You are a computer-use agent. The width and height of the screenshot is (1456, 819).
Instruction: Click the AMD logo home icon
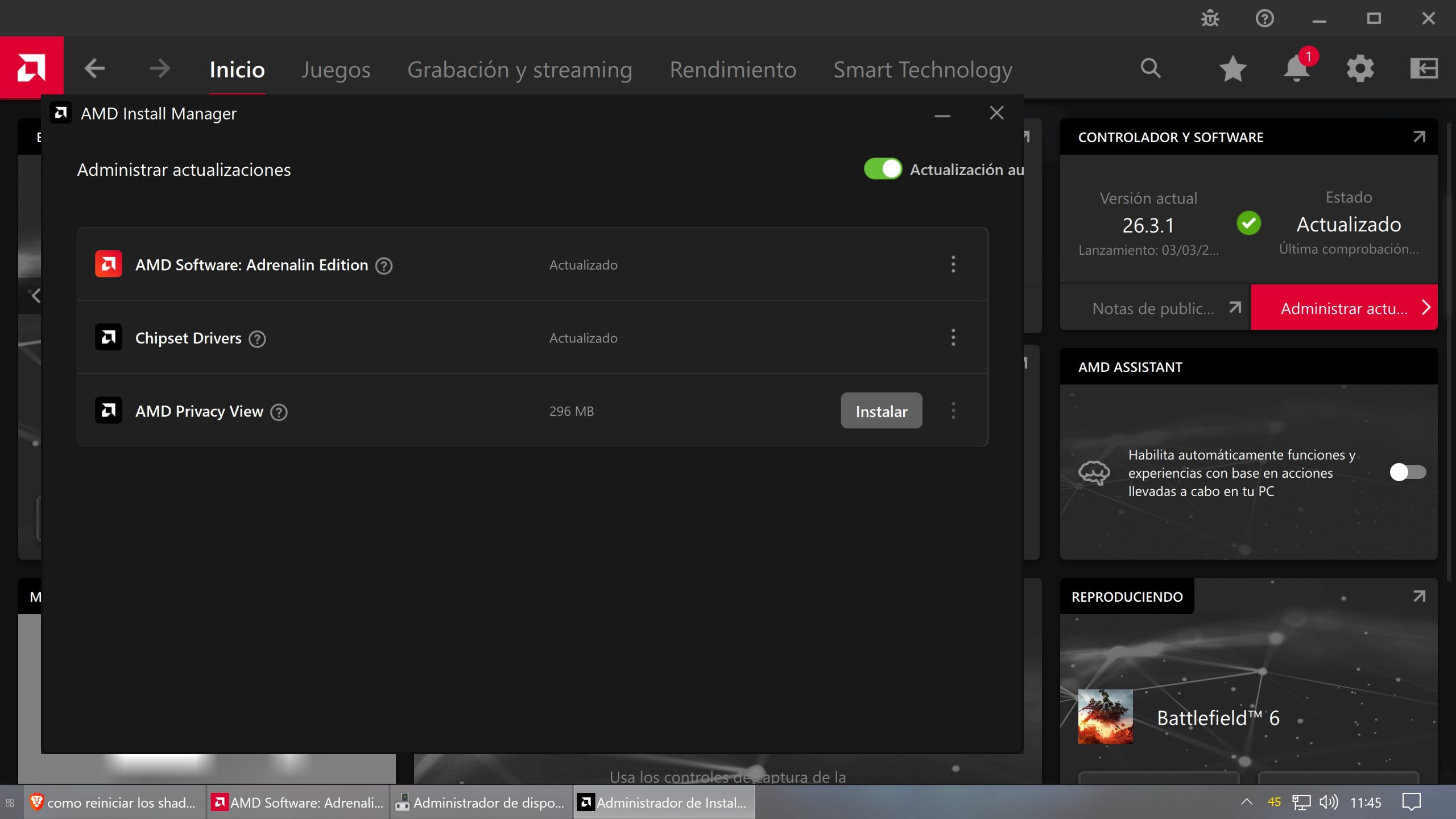(31, 68)
